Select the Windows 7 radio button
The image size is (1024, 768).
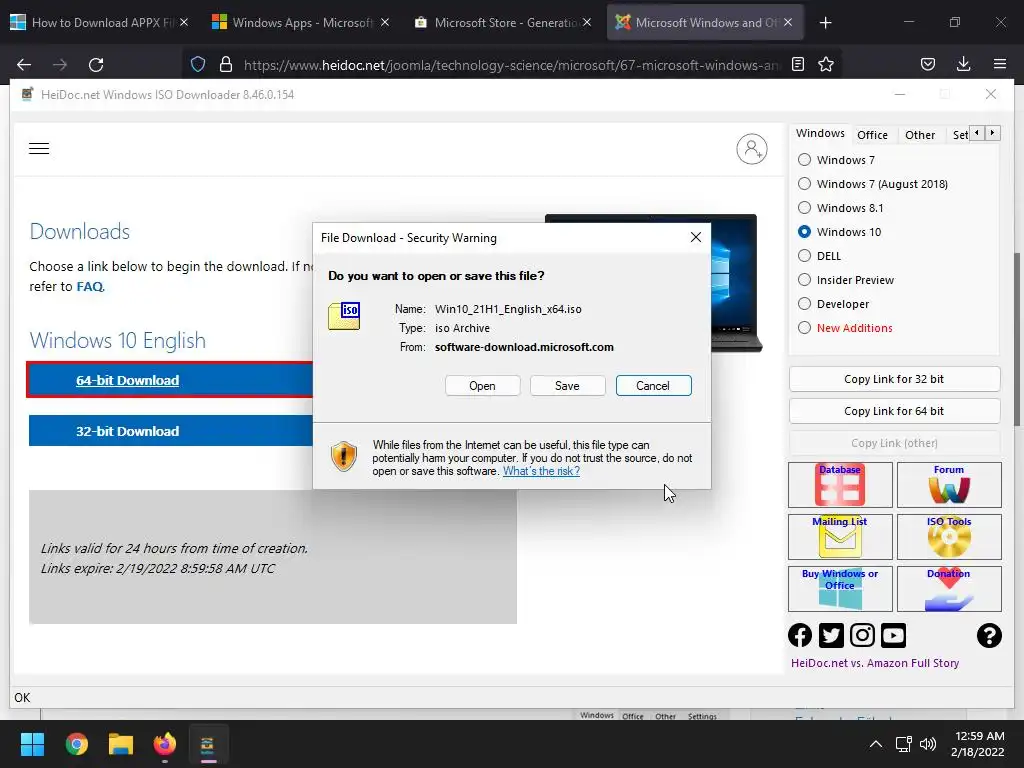pos(805,160)
